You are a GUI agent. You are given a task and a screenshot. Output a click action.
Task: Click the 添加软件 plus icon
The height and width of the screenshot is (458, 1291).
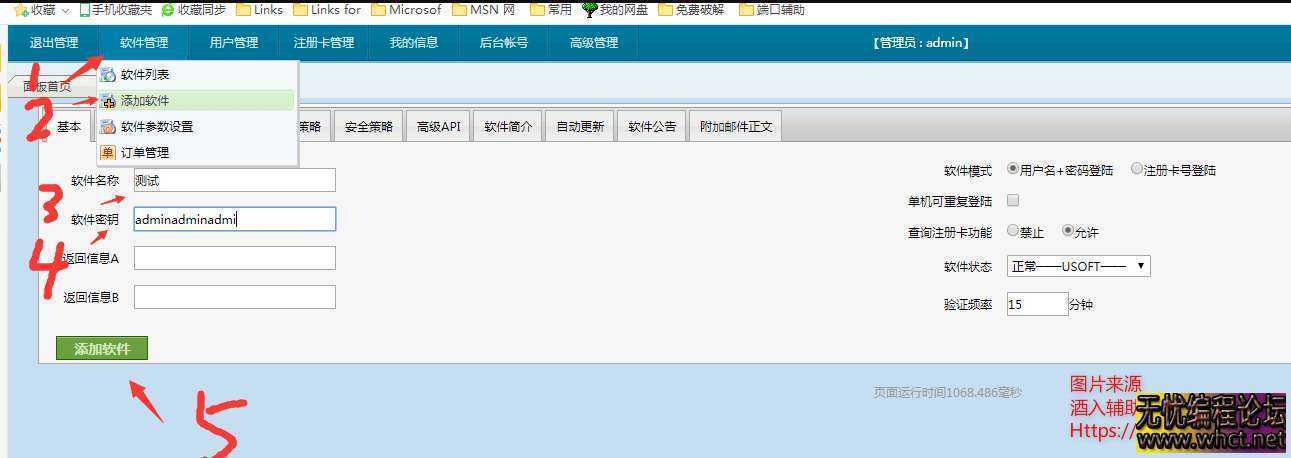[108, 101]
